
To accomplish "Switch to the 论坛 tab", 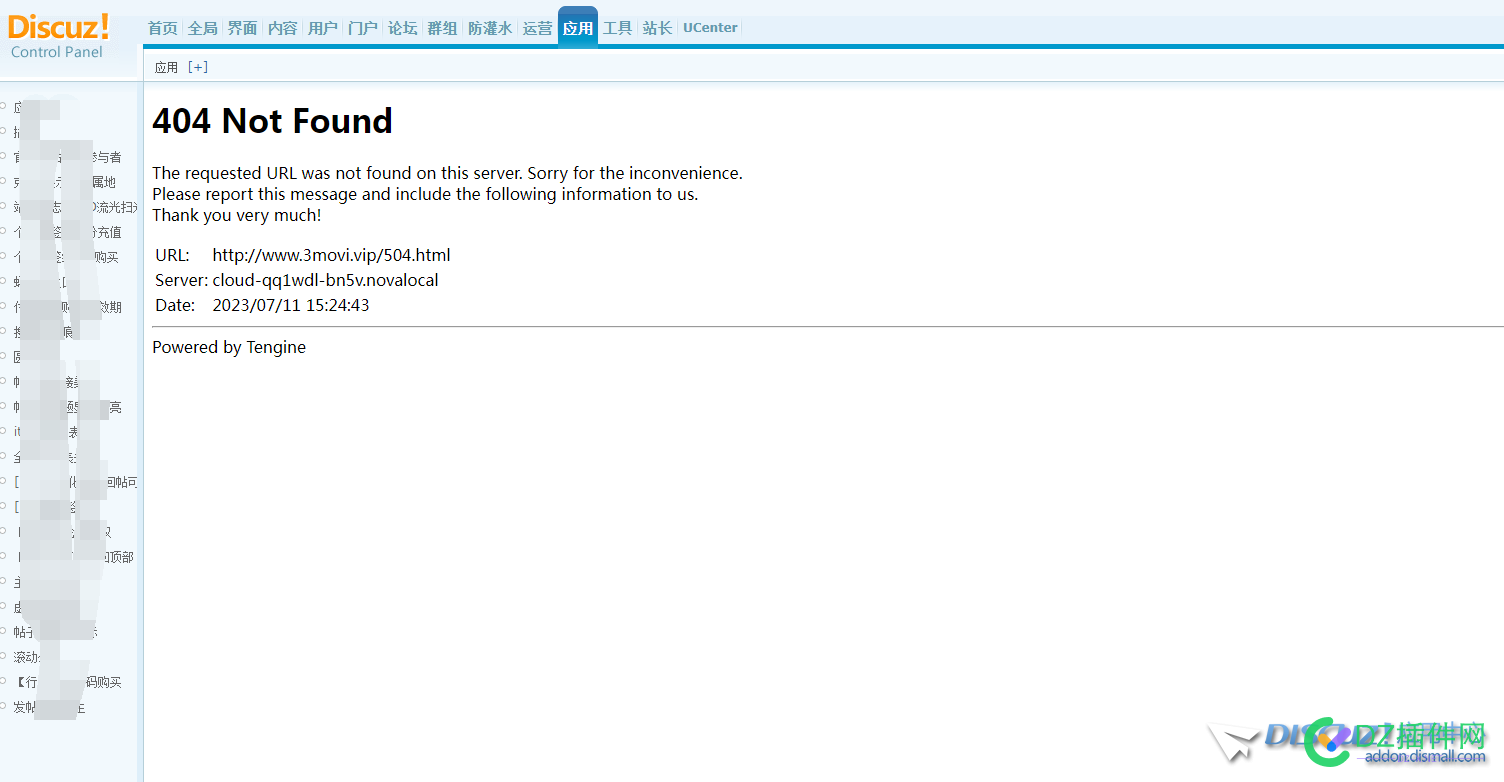I will point(402,28).
